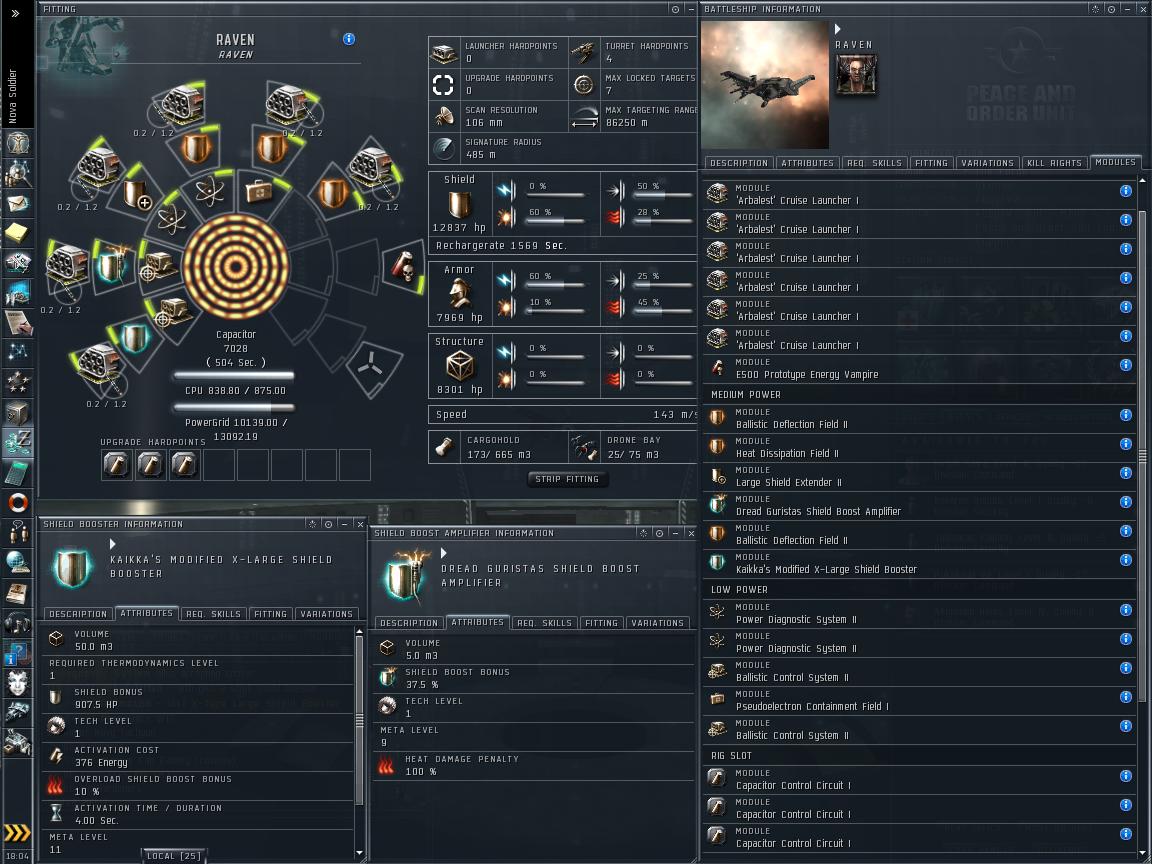Open the calculator icon in sidebar

17,473
